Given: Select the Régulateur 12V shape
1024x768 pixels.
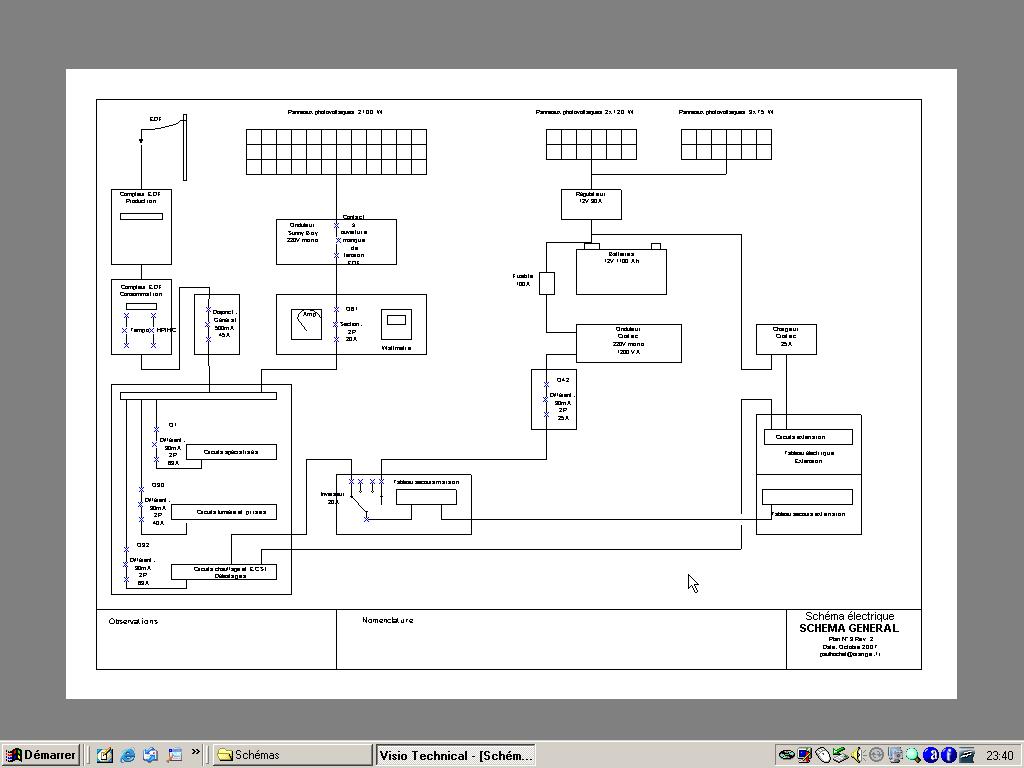Looking at the screenshot, I should coord(591,204).
